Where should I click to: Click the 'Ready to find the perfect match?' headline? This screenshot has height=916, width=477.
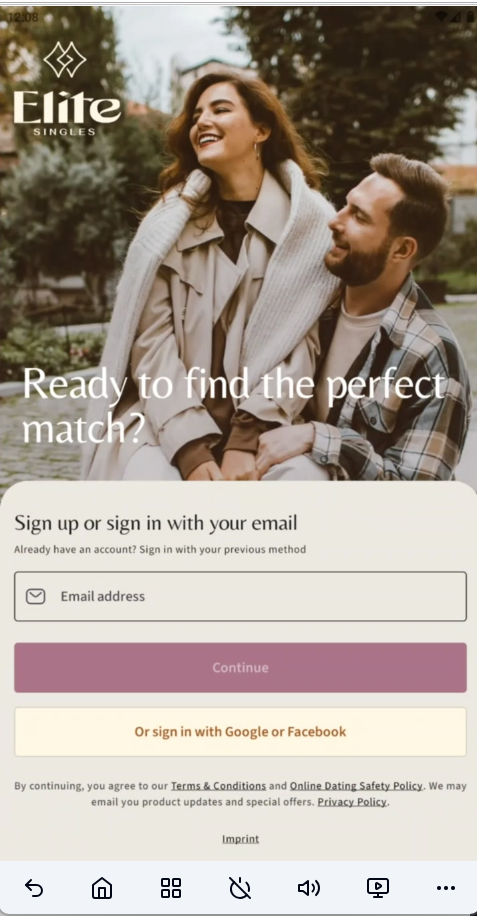[234, 407]
